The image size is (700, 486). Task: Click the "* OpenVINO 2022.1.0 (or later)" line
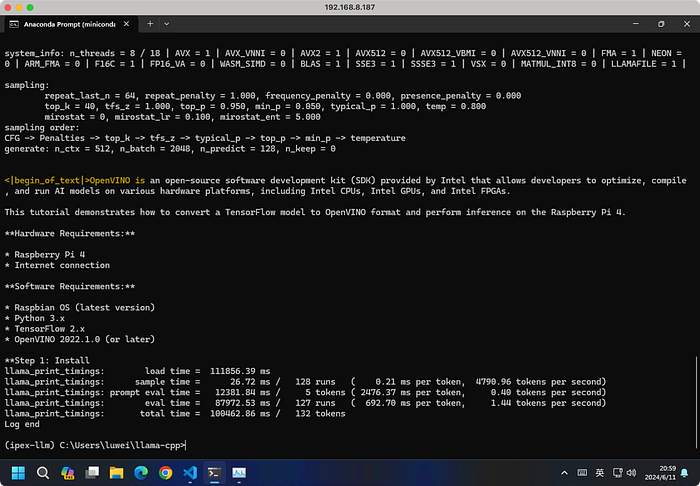tap(80, 339)
